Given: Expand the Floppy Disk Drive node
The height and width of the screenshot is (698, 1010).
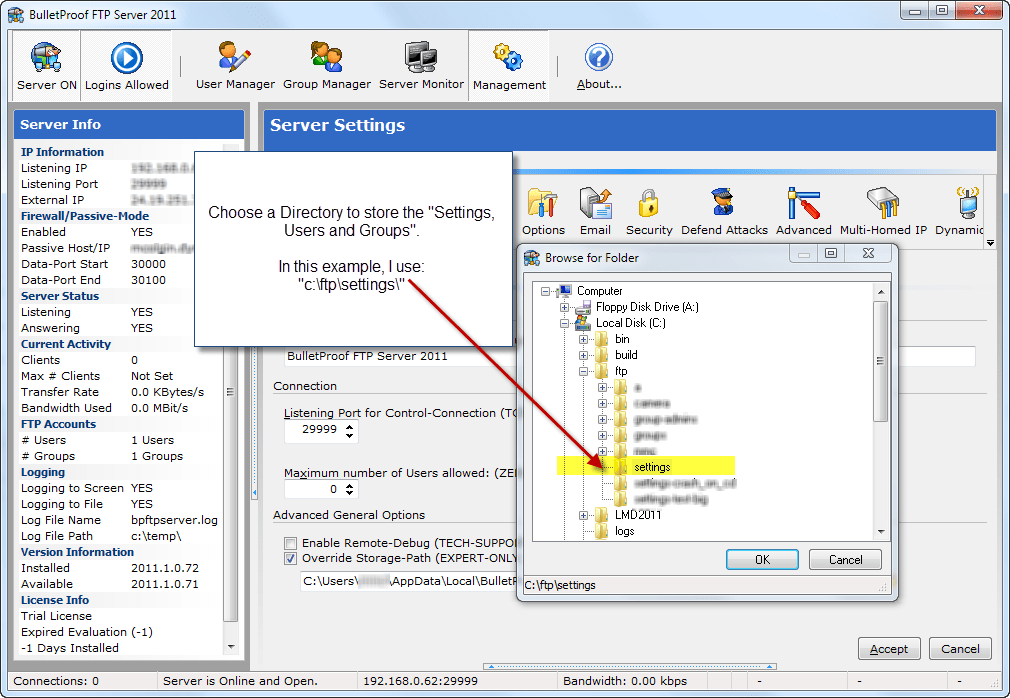Looking at the screenshot, I should 564,308.
